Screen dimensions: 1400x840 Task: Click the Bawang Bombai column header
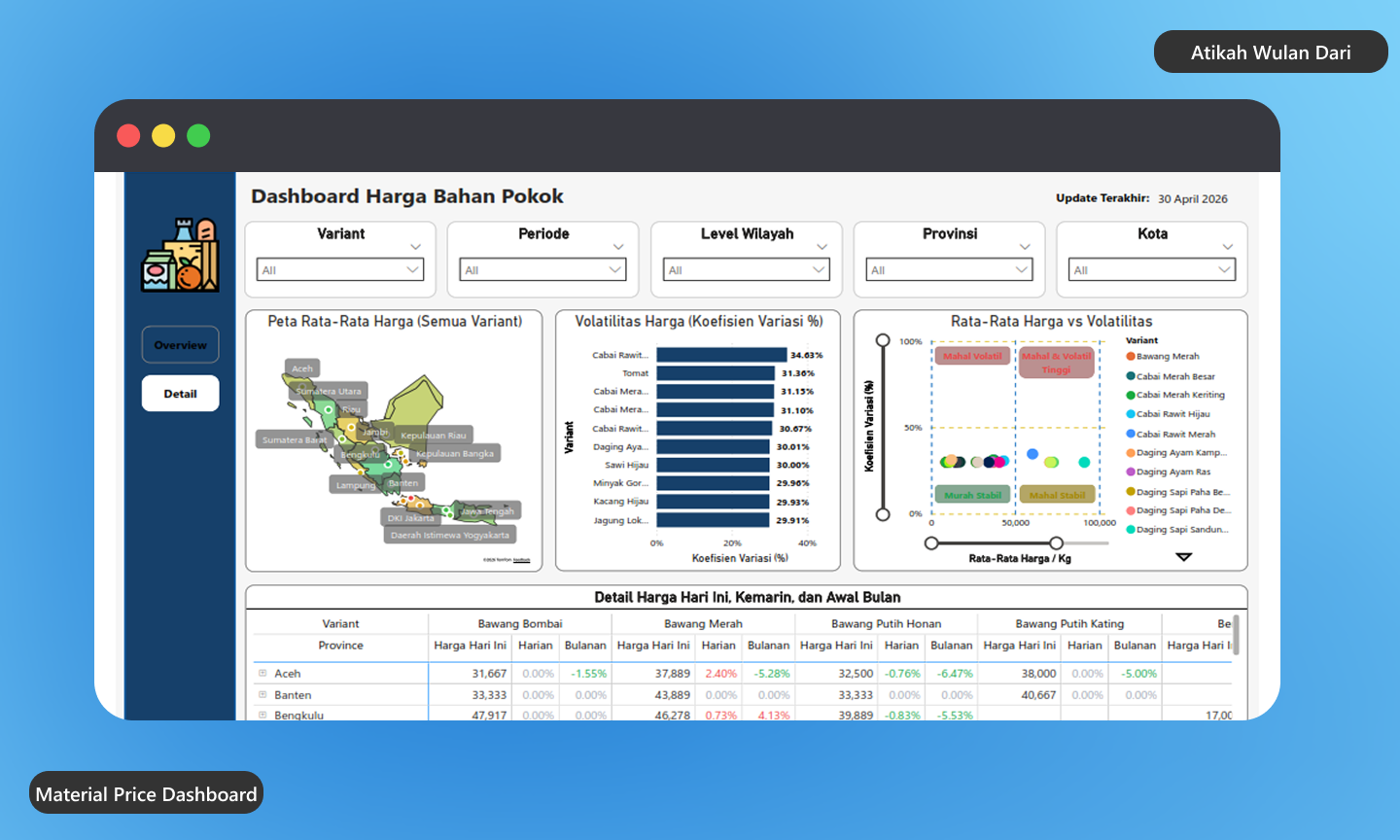tap(520, 623)
